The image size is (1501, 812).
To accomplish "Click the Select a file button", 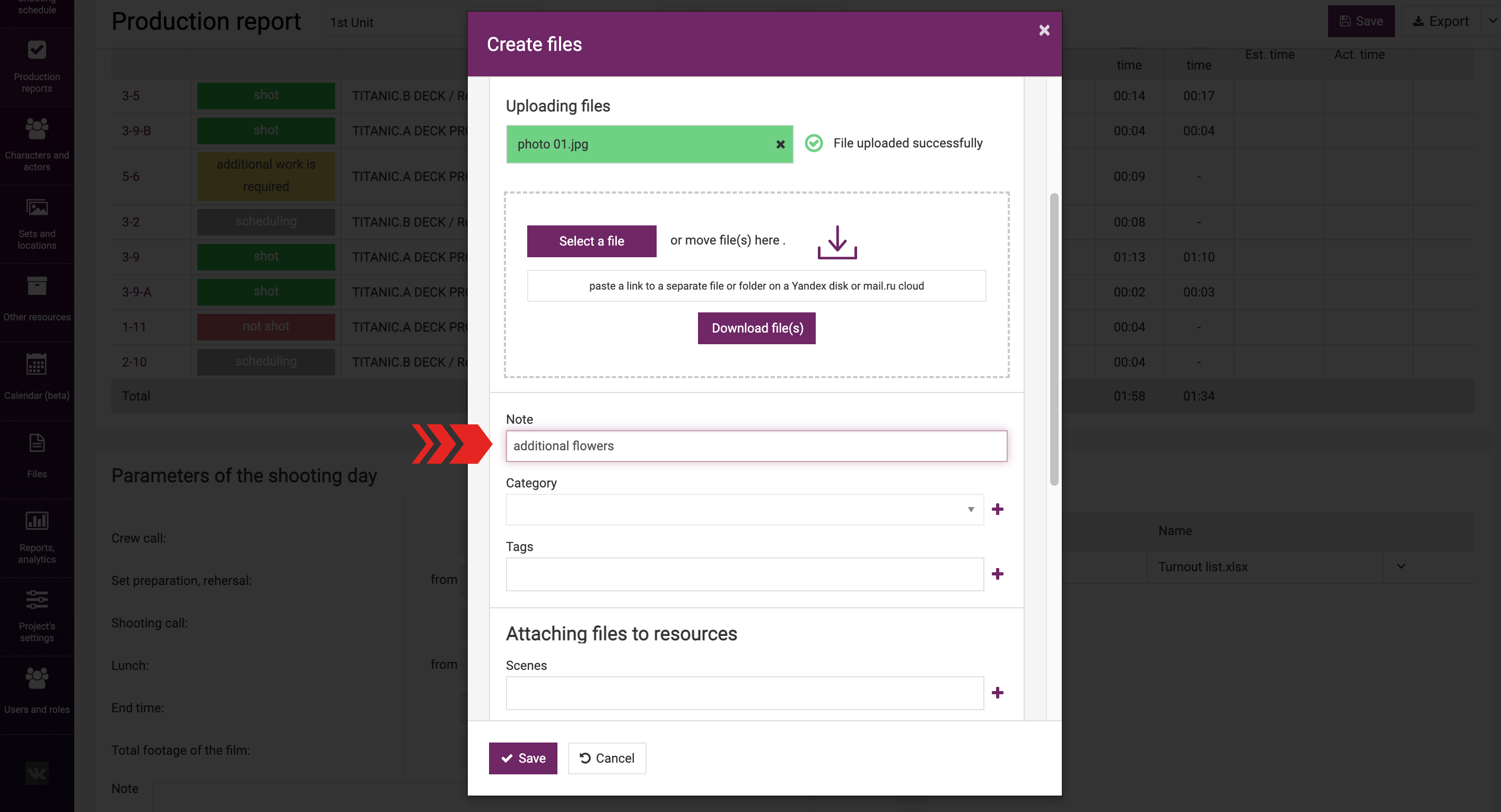I will pyautogui.click(x=591, y=241).
